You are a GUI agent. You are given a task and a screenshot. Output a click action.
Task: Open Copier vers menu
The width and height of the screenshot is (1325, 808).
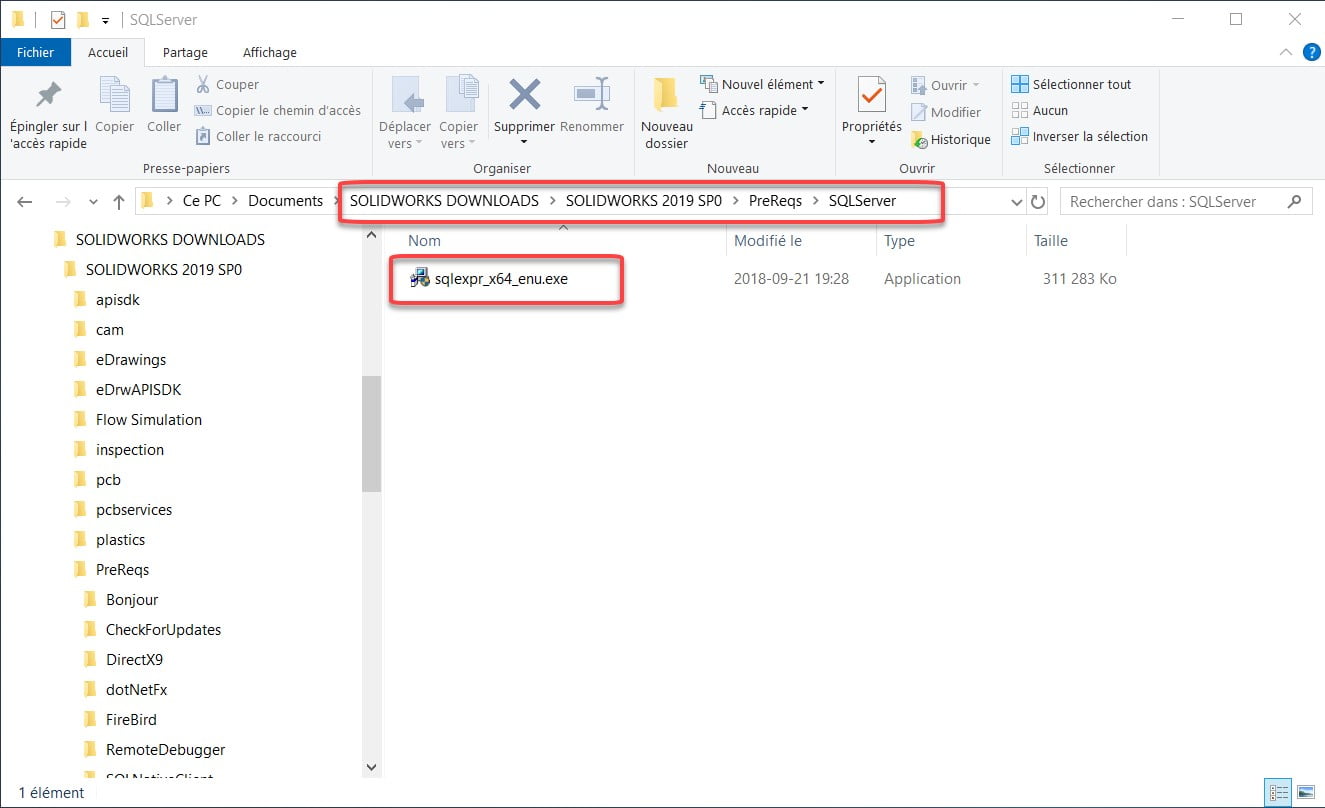point(459,114)
